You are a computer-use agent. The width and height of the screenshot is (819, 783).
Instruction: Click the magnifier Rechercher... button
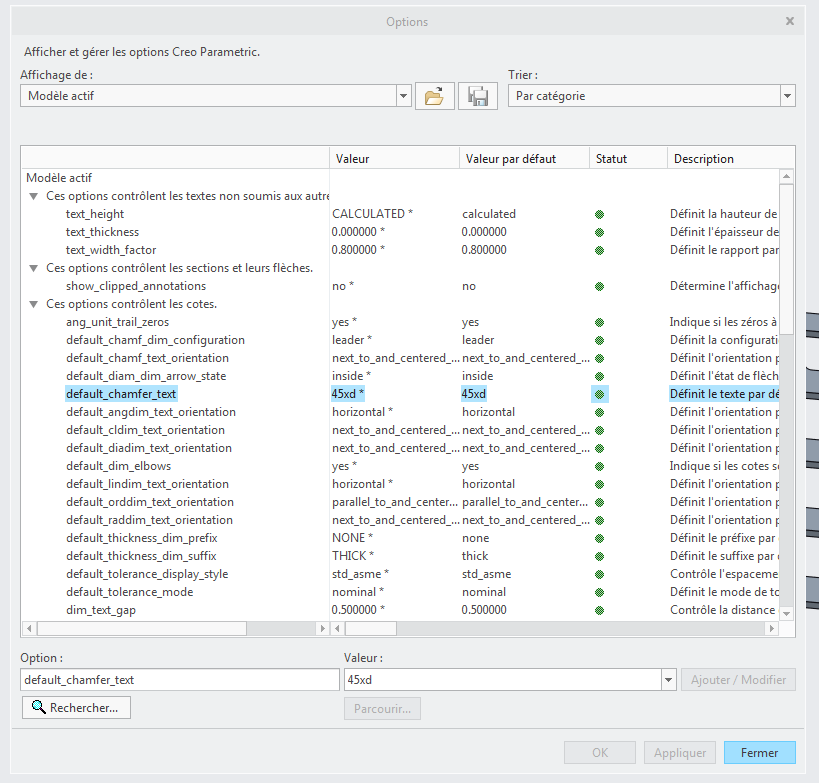(76, 707)
